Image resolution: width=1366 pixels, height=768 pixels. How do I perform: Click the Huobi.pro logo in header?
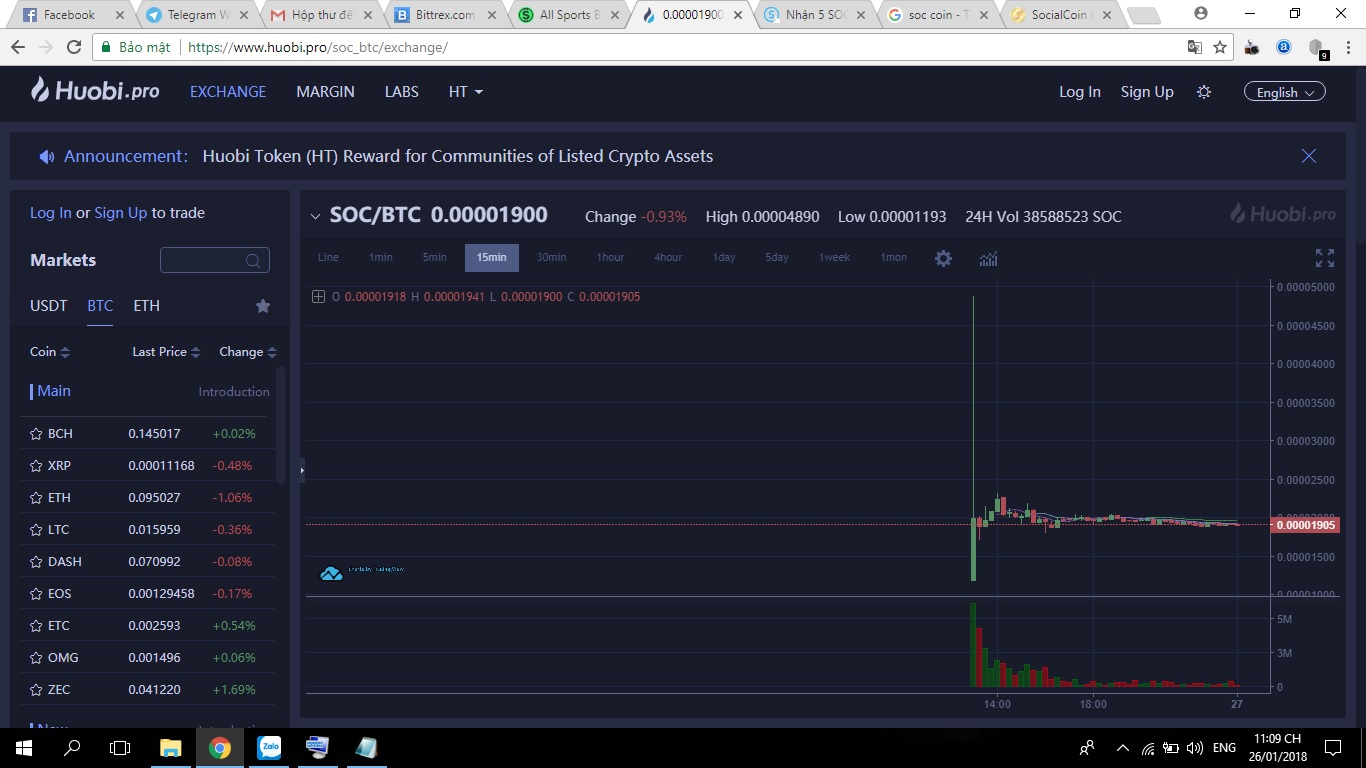pos(95,91)
